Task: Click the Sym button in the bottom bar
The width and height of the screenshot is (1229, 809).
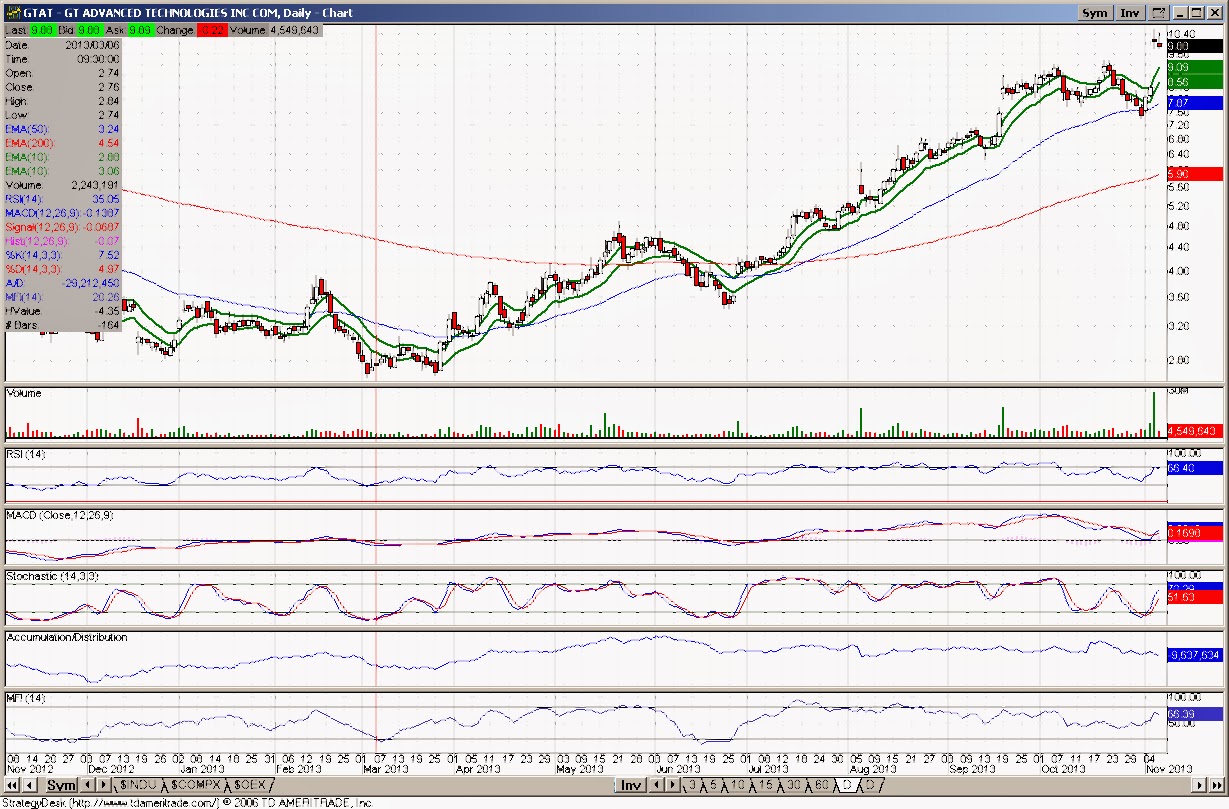Action: tap(62, 785)
